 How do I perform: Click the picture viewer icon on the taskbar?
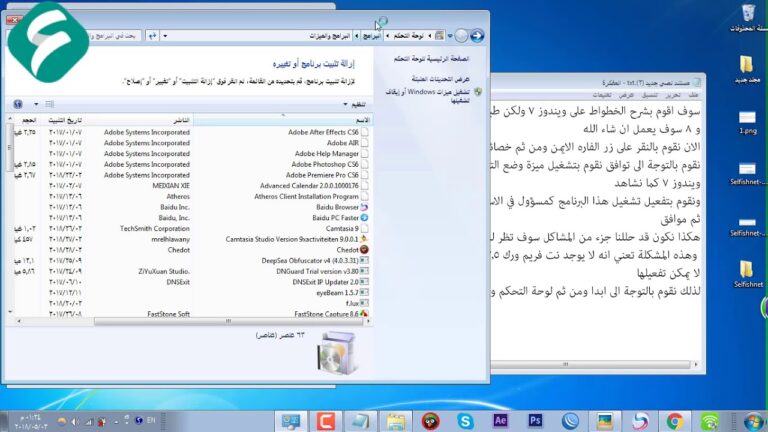pyautogui.click(x=605, y=421)
